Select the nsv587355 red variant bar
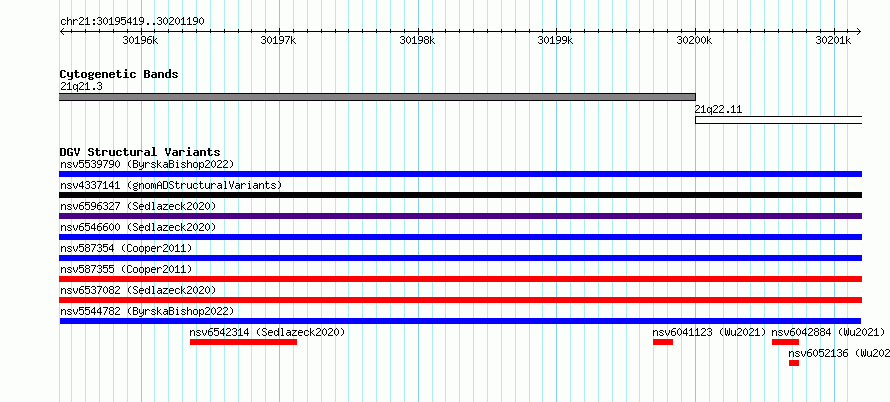This screenshot has height=402, width=890. (460, 279)
